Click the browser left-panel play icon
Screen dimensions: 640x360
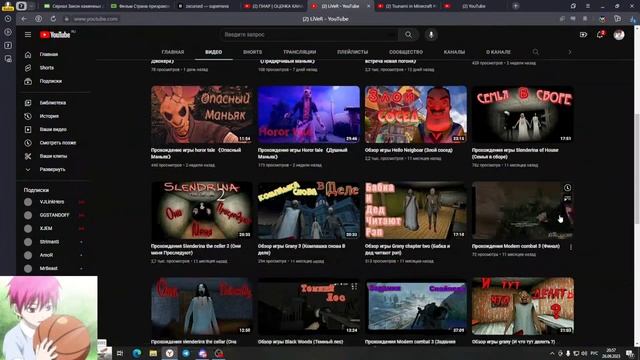tap(8, 32)
